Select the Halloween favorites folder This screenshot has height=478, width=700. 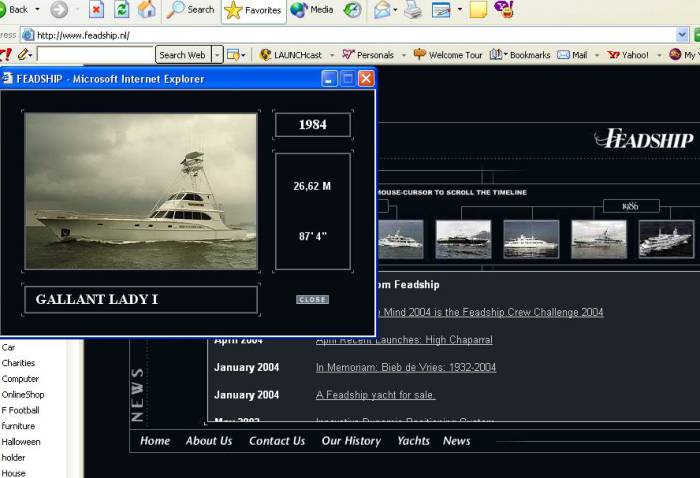(x=21, y=442)
